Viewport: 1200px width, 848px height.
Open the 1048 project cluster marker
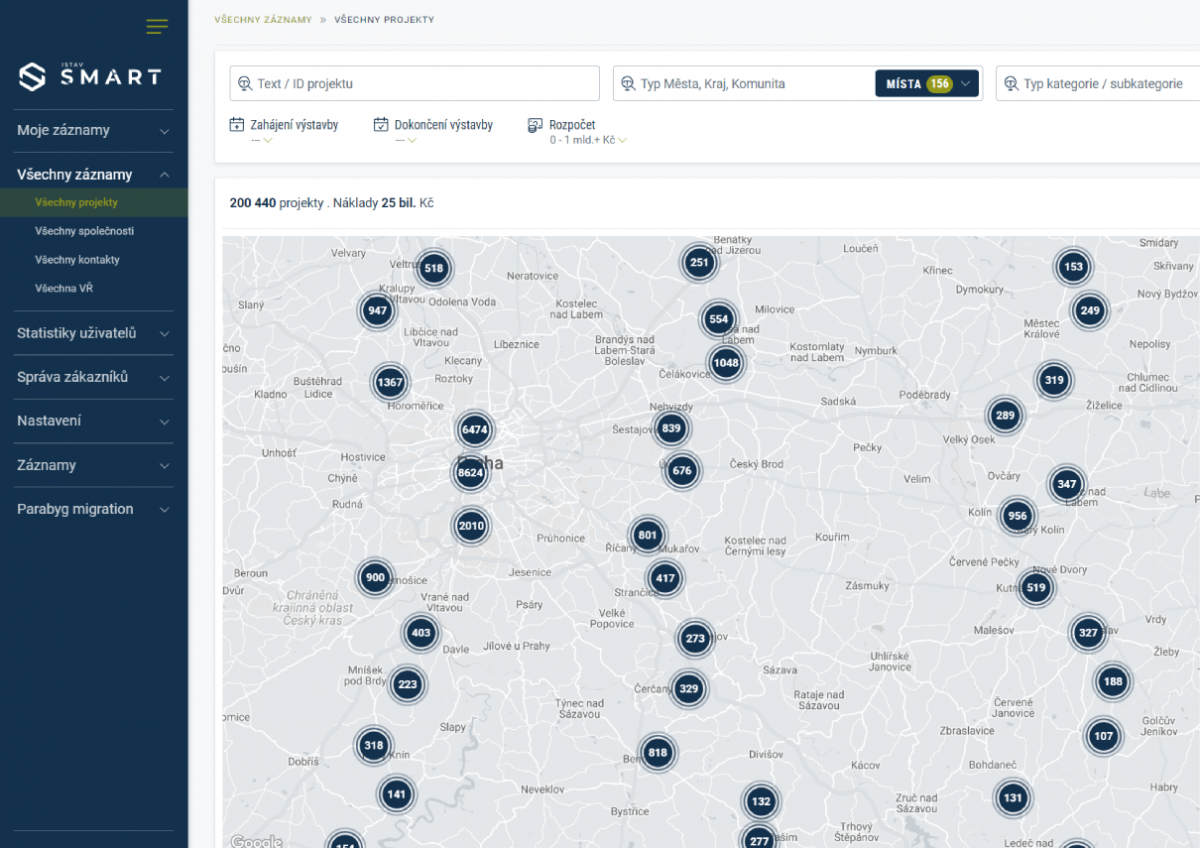726,362
